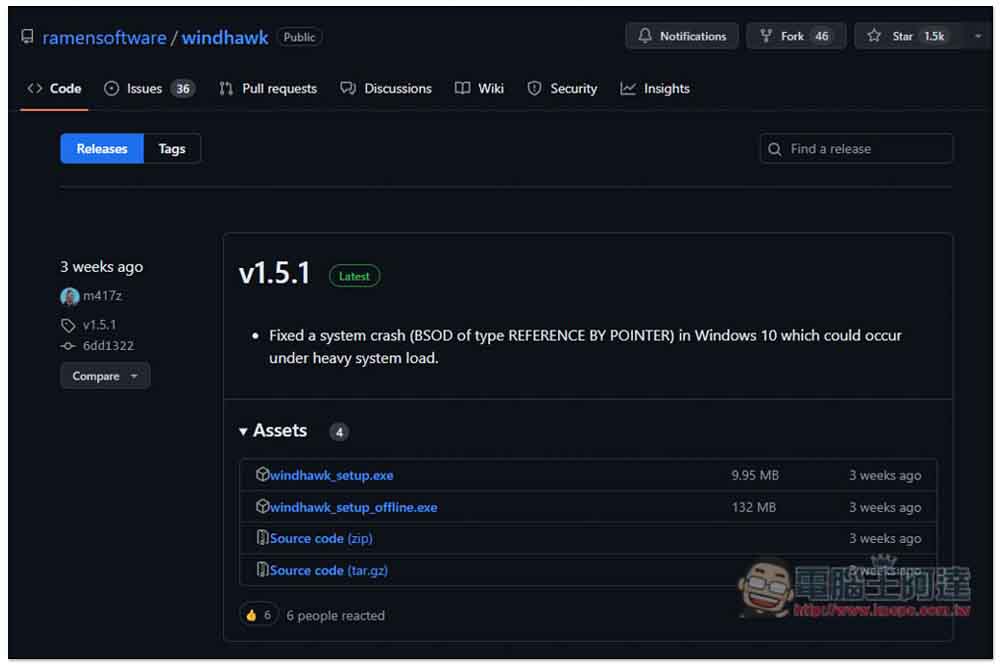
Task: Focus the Find a release search field
Action: pyautogui.click(x=856, y=149)
